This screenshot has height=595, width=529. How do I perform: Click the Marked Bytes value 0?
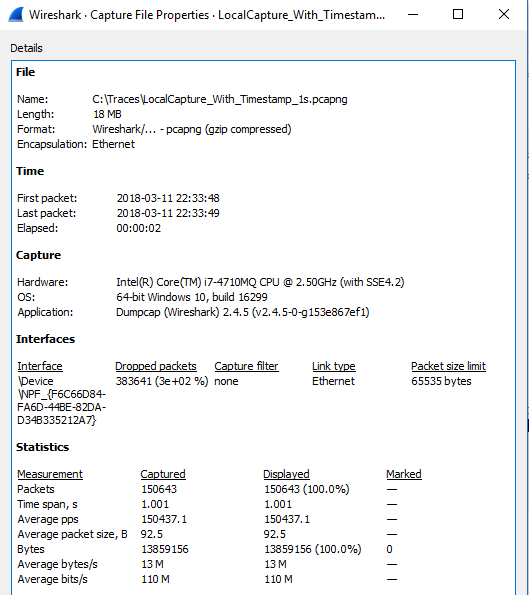(x=389, y=549)
